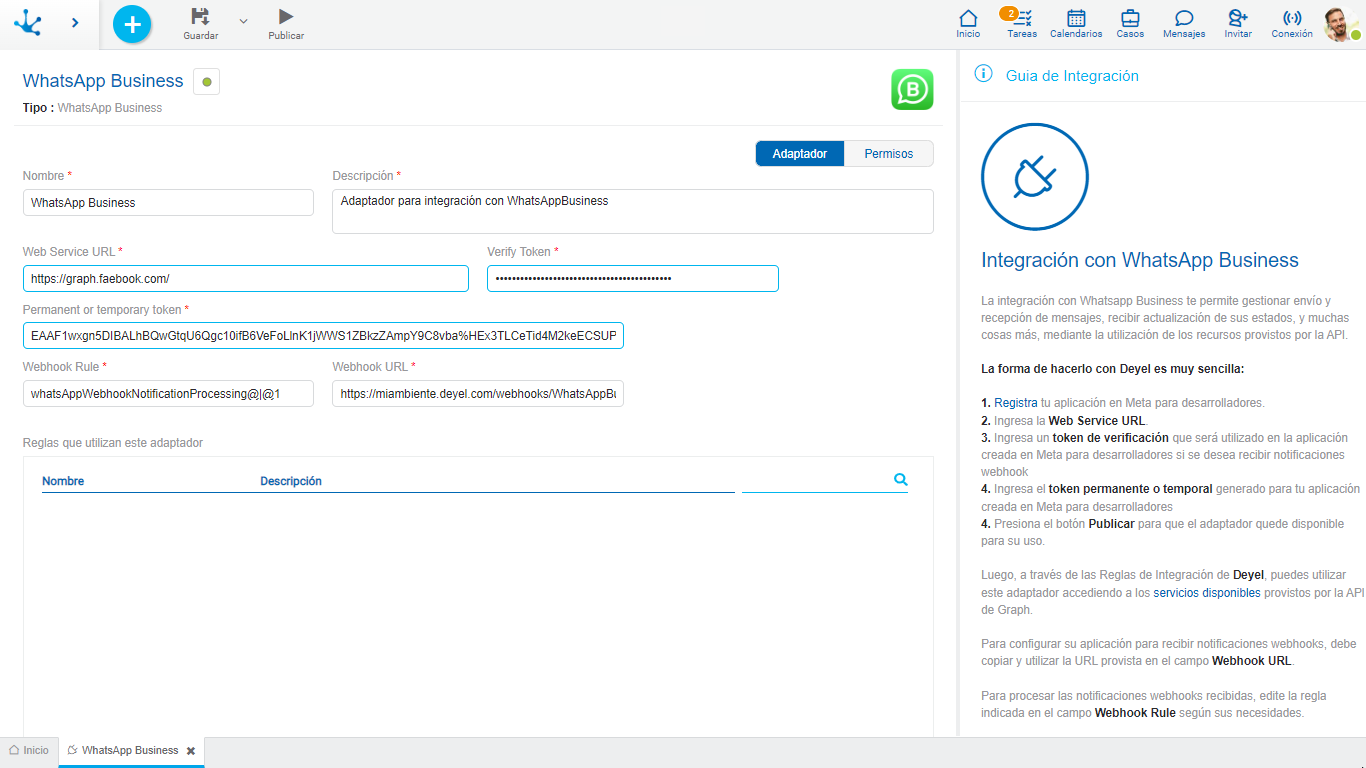1366x768 pixels.
Task: Sort by Descripción column header
Action: 291,481
